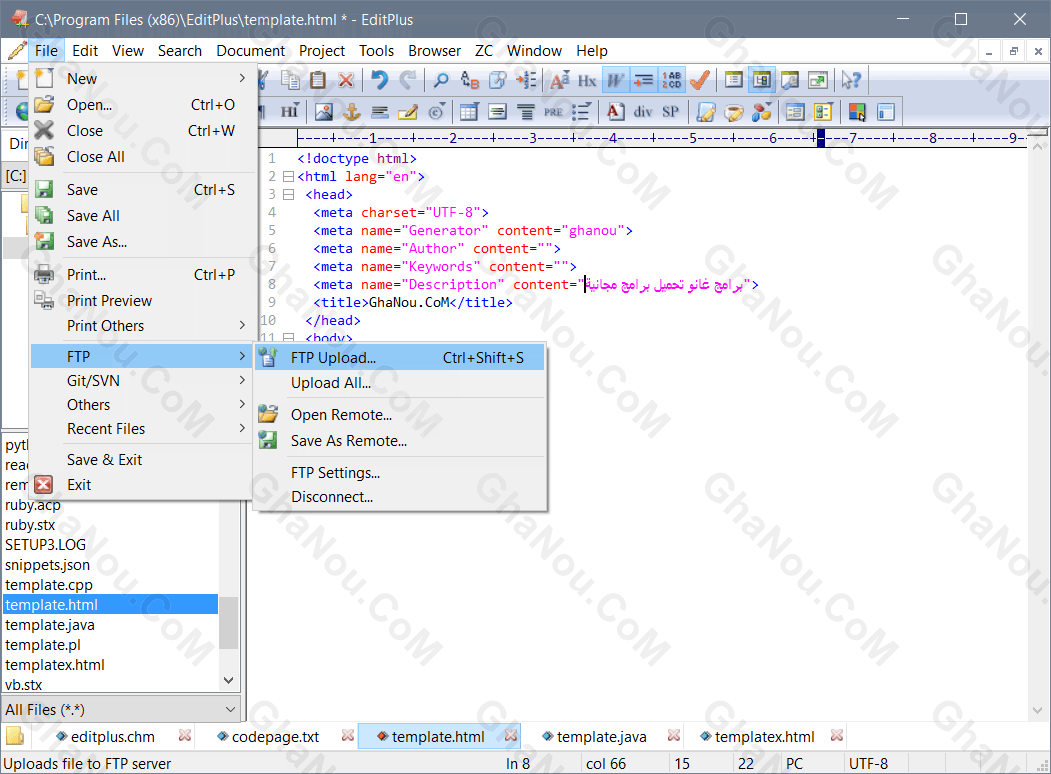
Task: Undo the last edit
Action: click(x=379, y=80)
